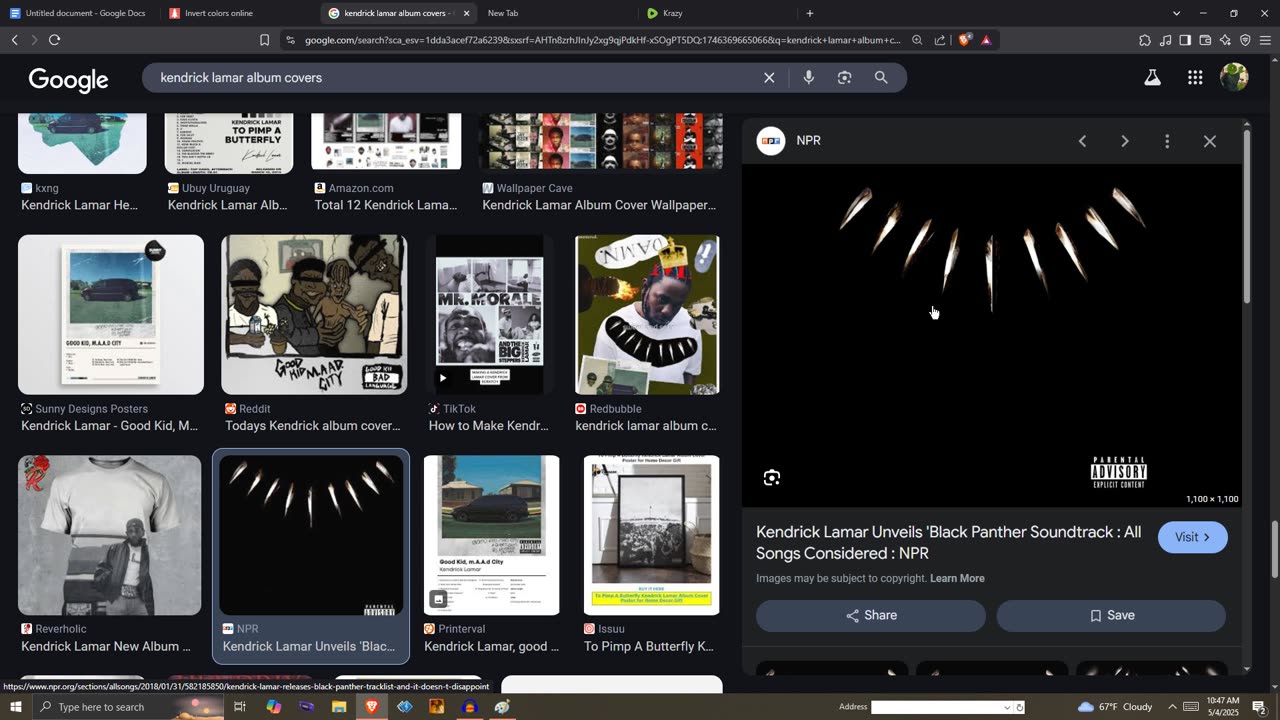The width and height of the screenshot is (1280, 720).
Task: Close the image preview panel
Action: coord(1210,141)
